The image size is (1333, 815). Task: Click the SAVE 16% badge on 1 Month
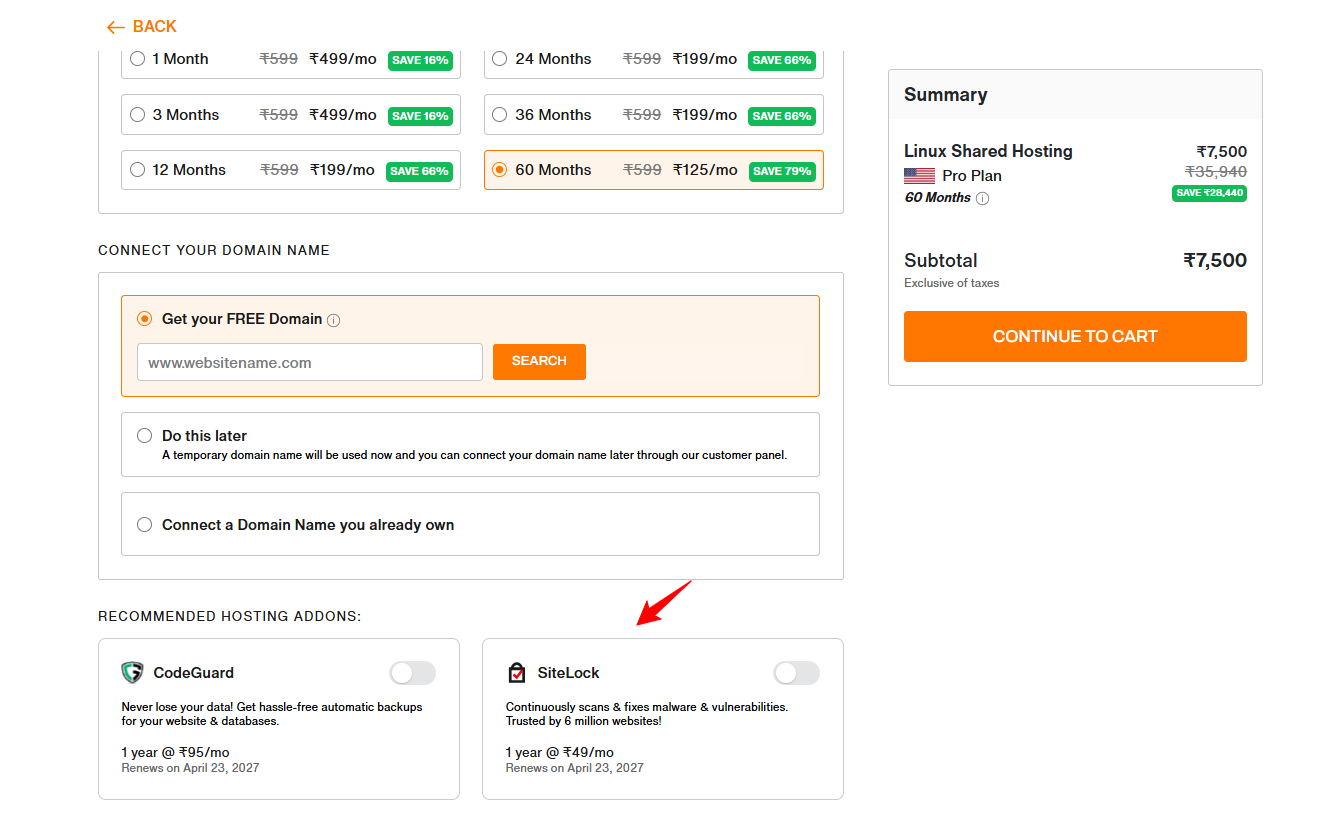[x=421, y=60]
